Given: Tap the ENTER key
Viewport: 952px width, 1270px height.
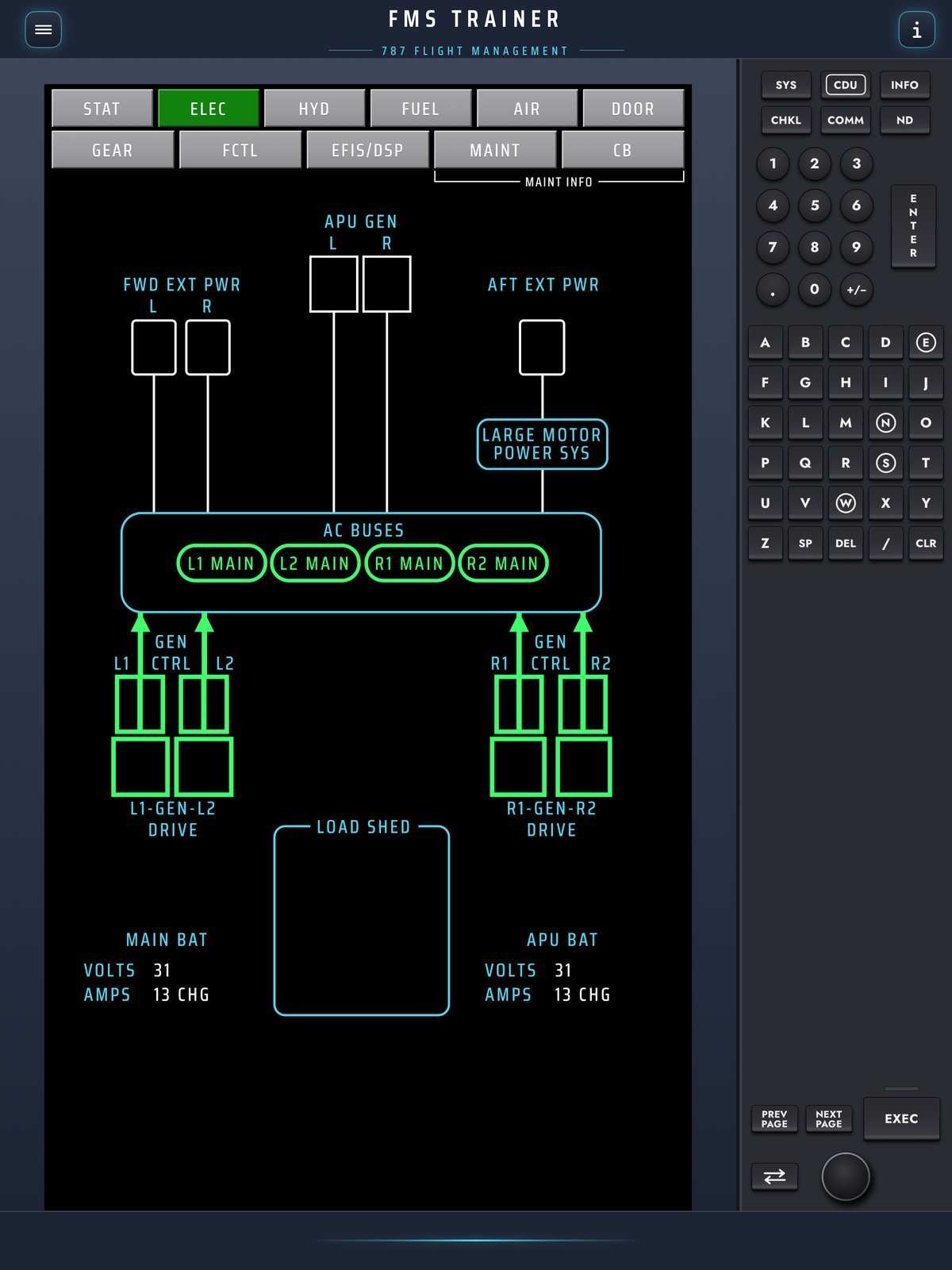Looking at the screenshot, I should click(x=913, y=225).
